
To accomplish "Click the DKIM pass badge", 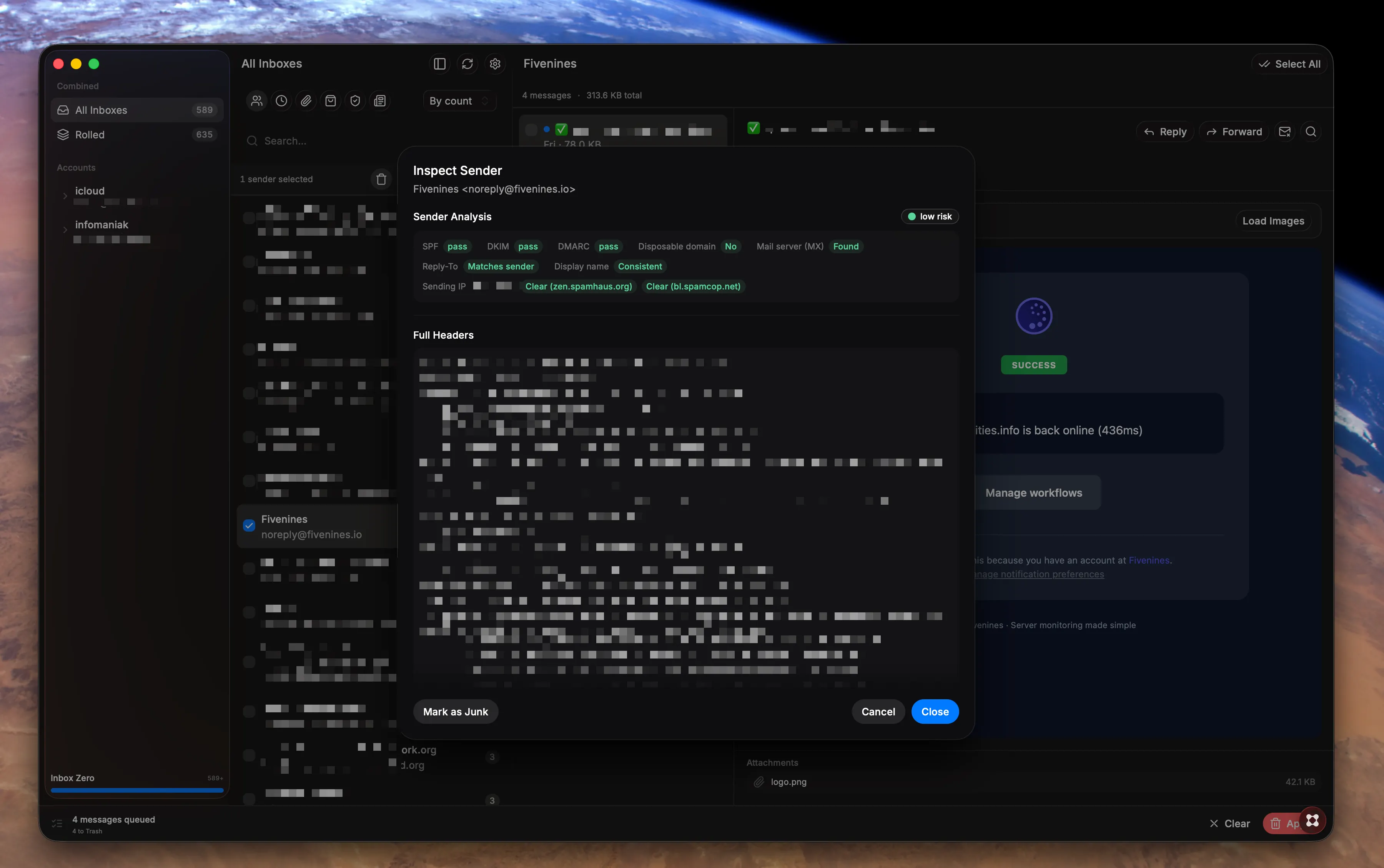I will coord(527,246).
